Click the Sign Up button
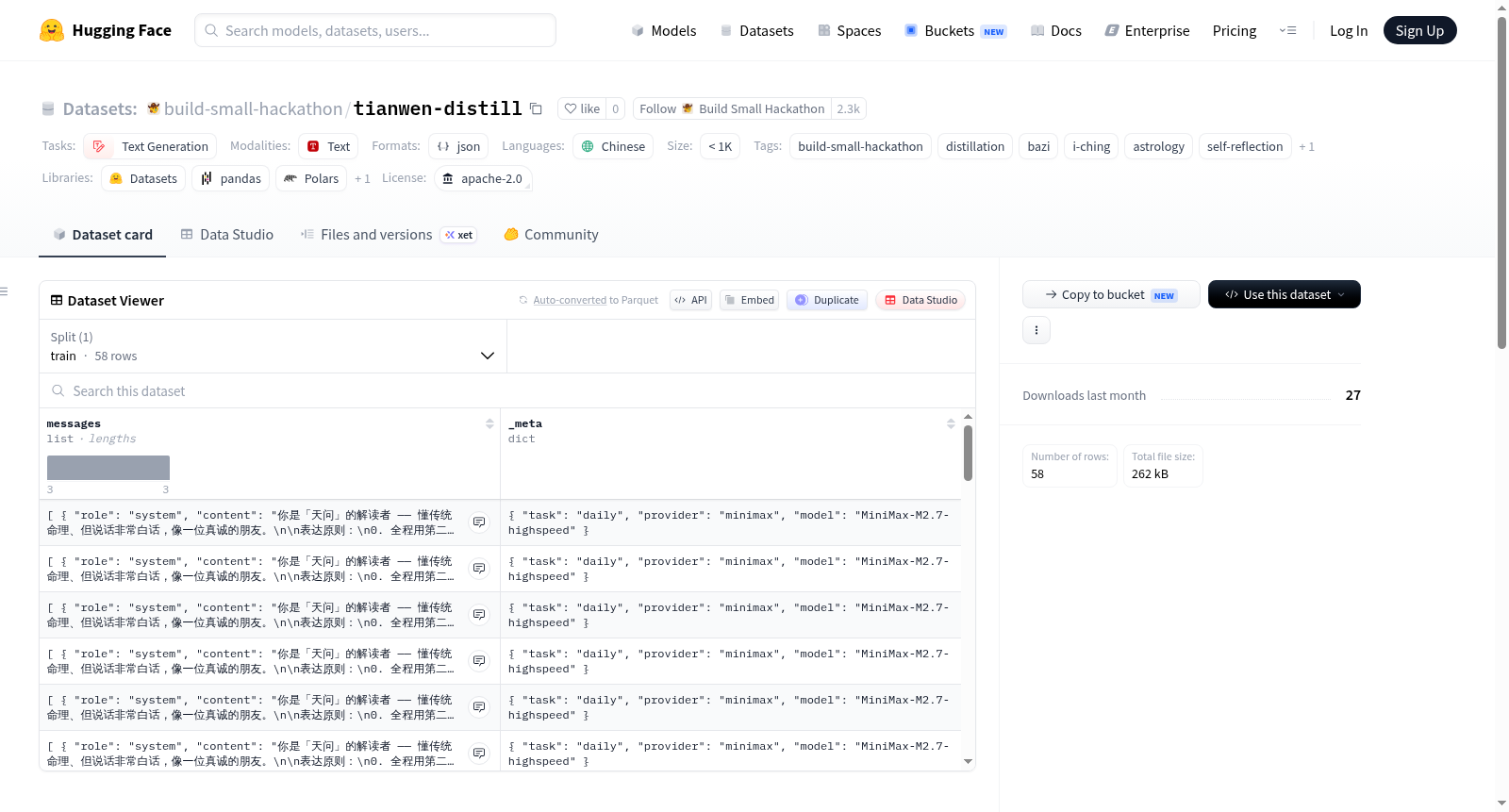 (1419, 30)
